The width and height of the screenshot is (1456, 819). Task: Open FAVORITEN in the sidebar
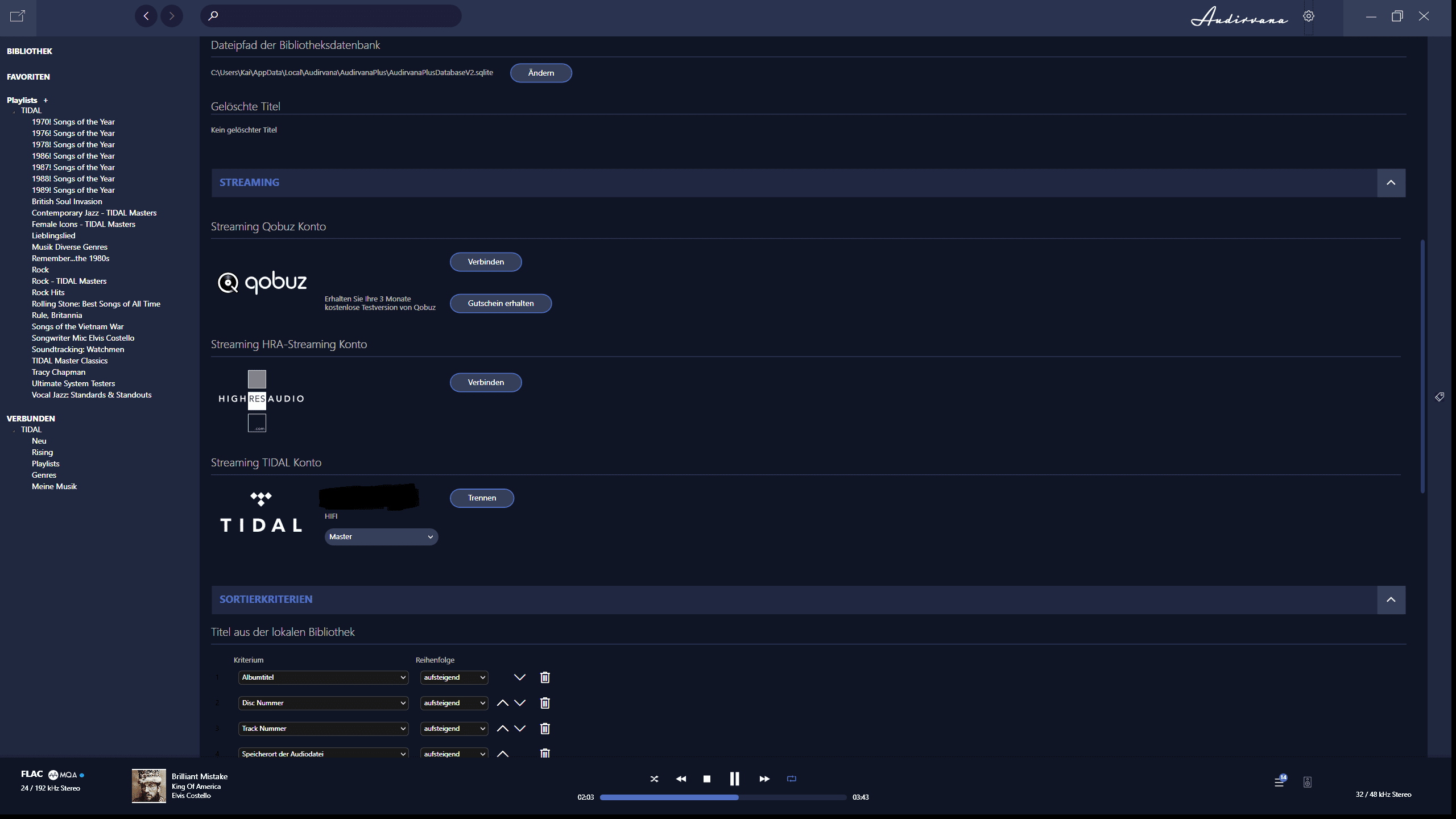click(28, 77)
